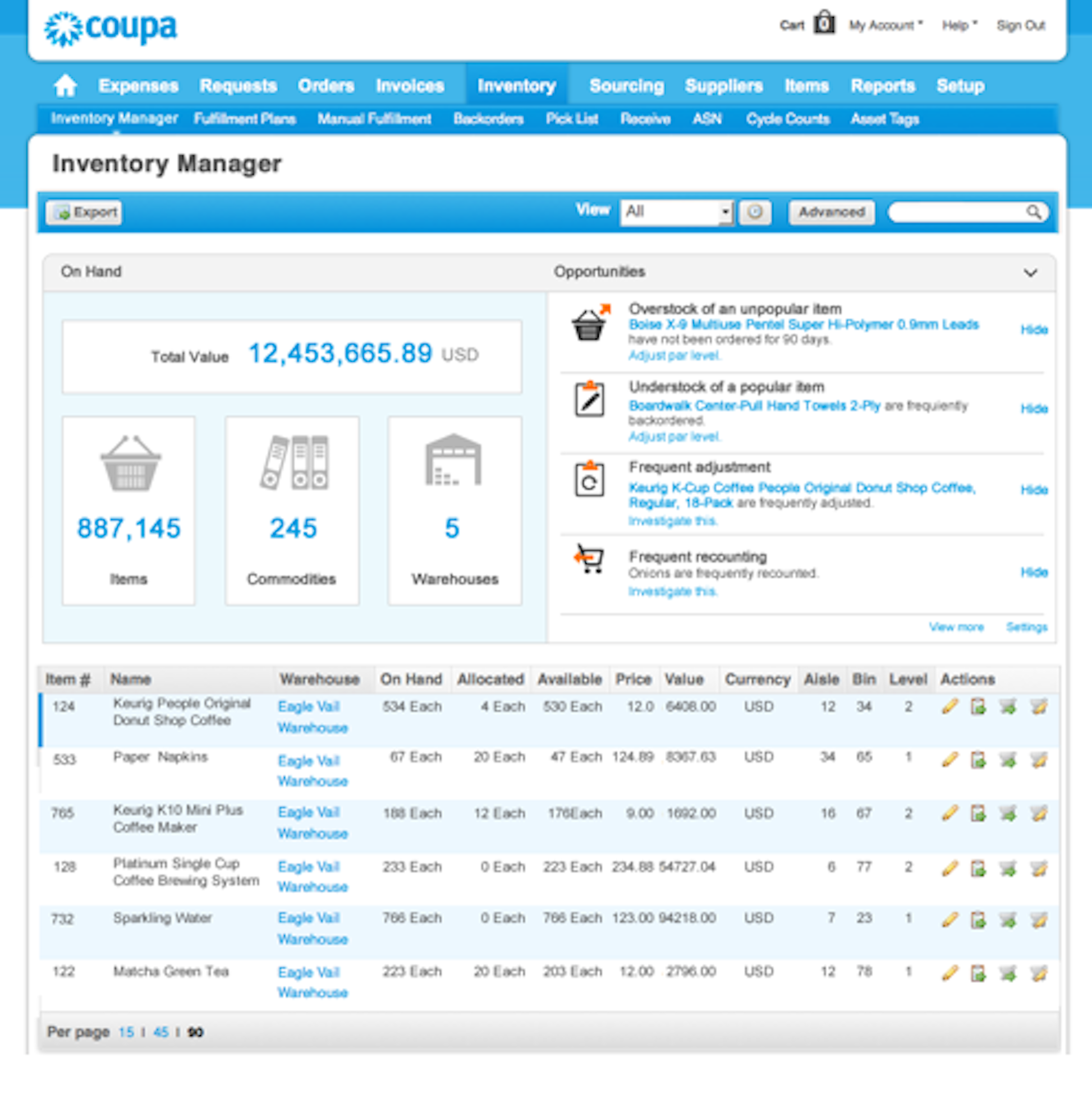Viewport: 1092px width, 1103px height.
Task: Open the View filter dropdown
Action: click(677, 212)
